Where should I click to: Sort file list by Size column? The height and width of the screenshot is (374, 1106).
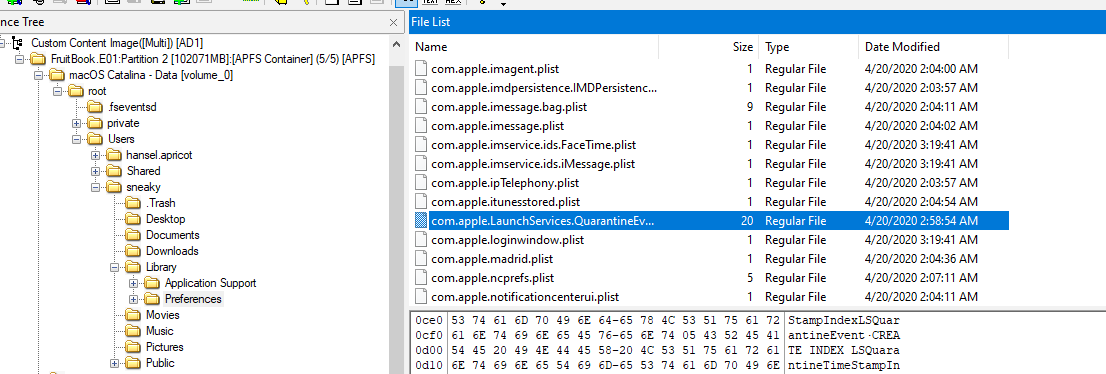coord(708,47)
